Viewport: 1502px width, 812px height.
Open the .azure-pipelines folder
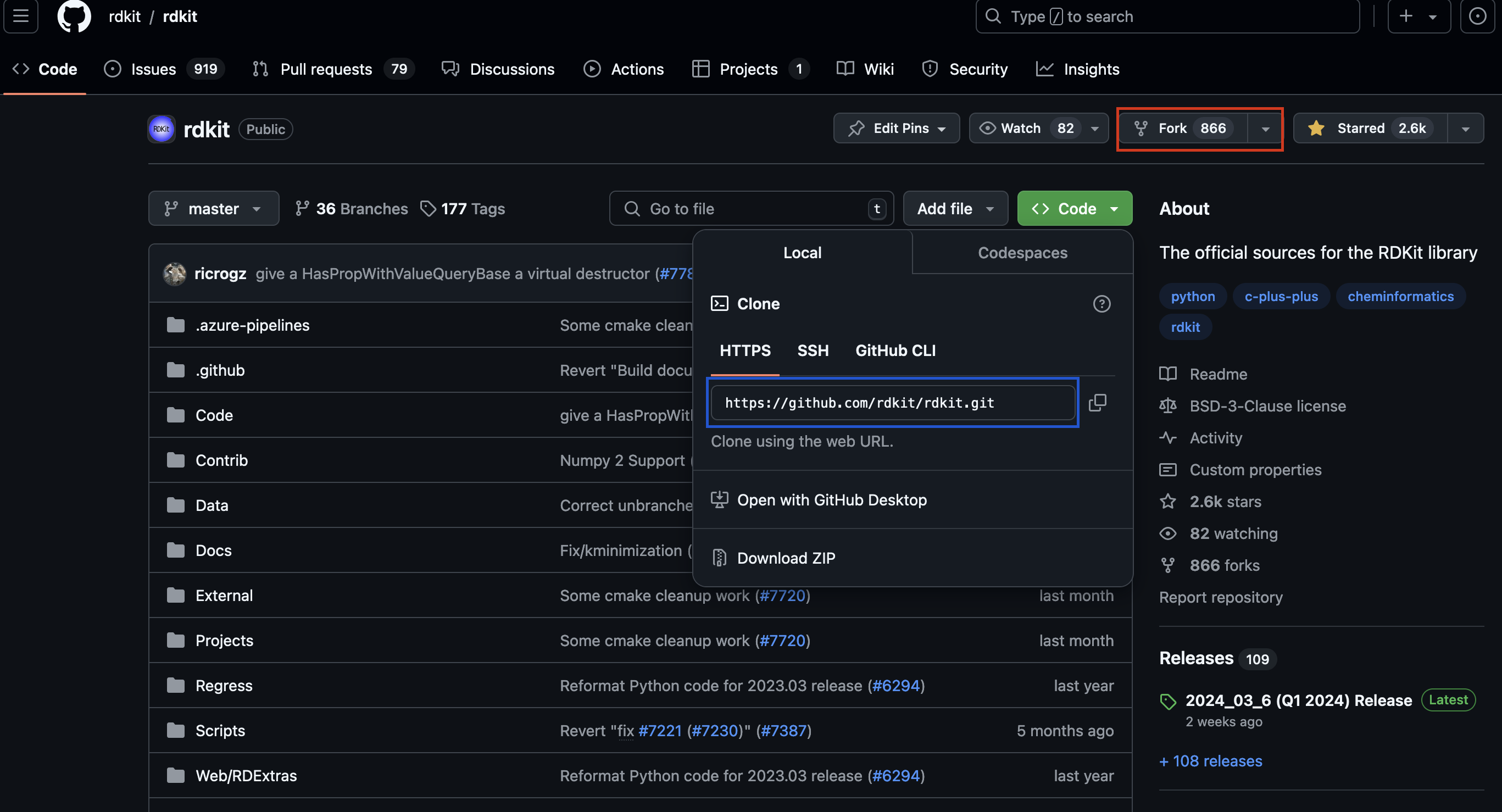pos(253,325)
